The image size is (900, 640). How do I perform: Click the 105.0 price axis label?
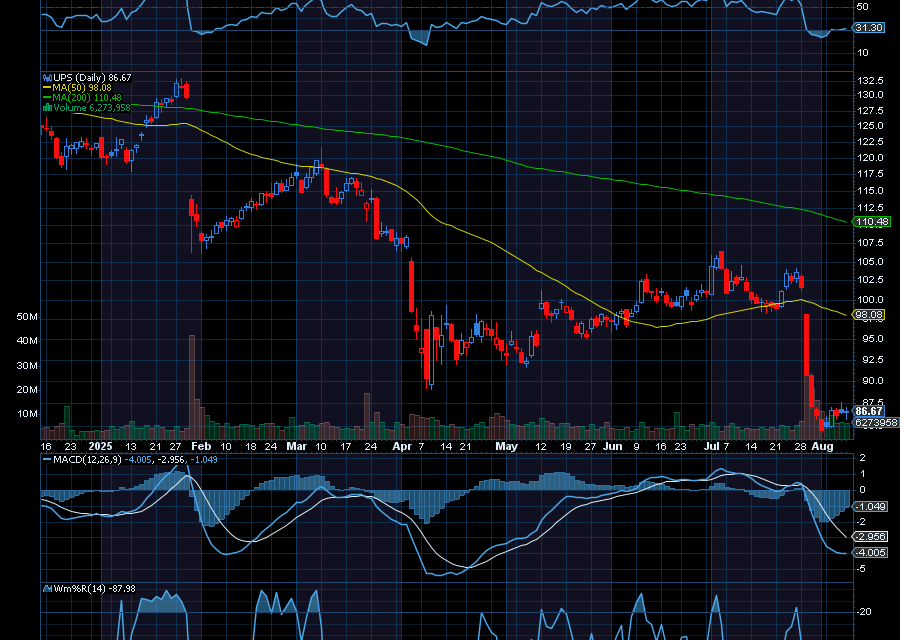[x=870, y=262]
